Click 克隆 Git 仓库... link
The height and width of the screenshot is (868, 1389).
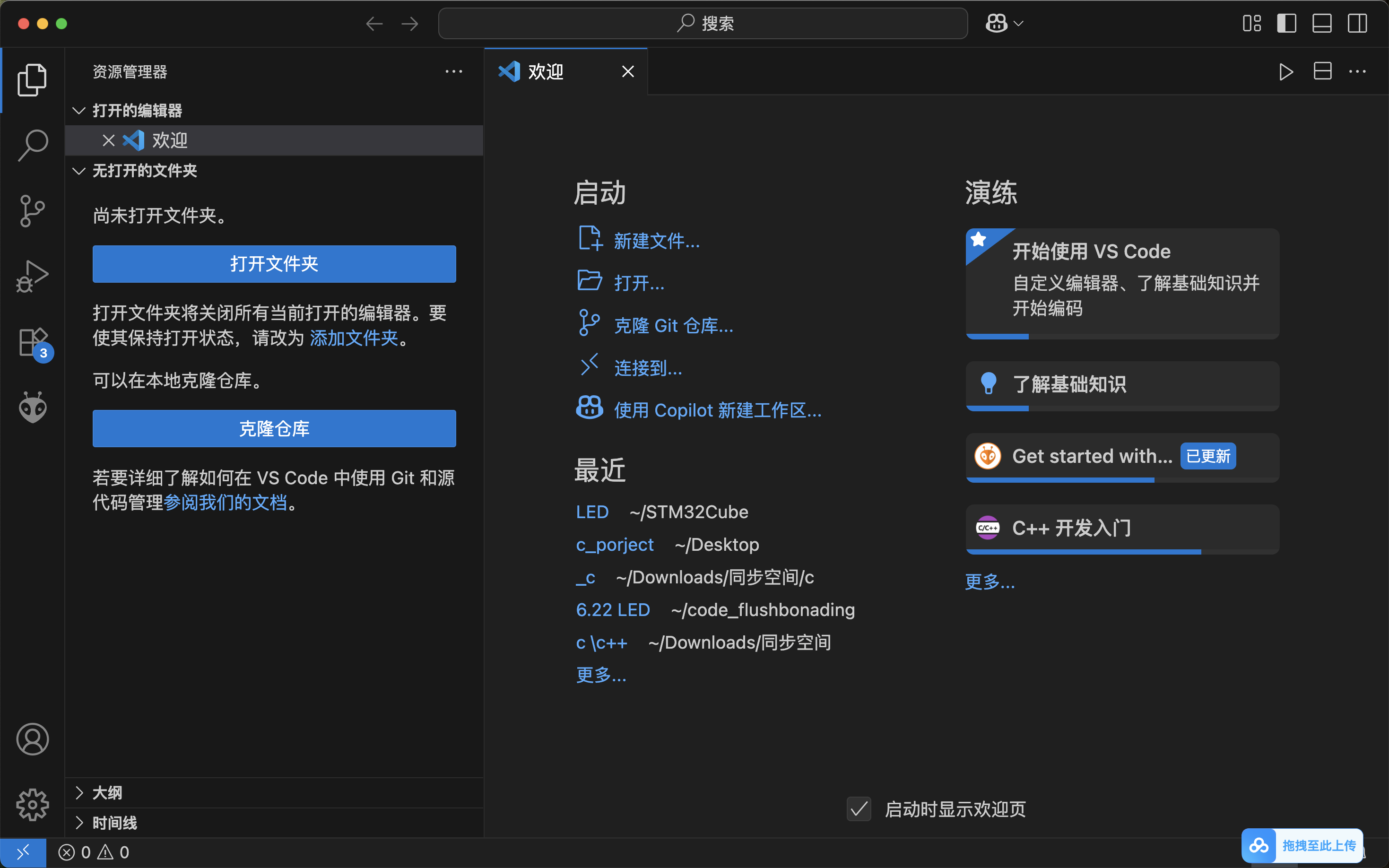tap(673, 325)
